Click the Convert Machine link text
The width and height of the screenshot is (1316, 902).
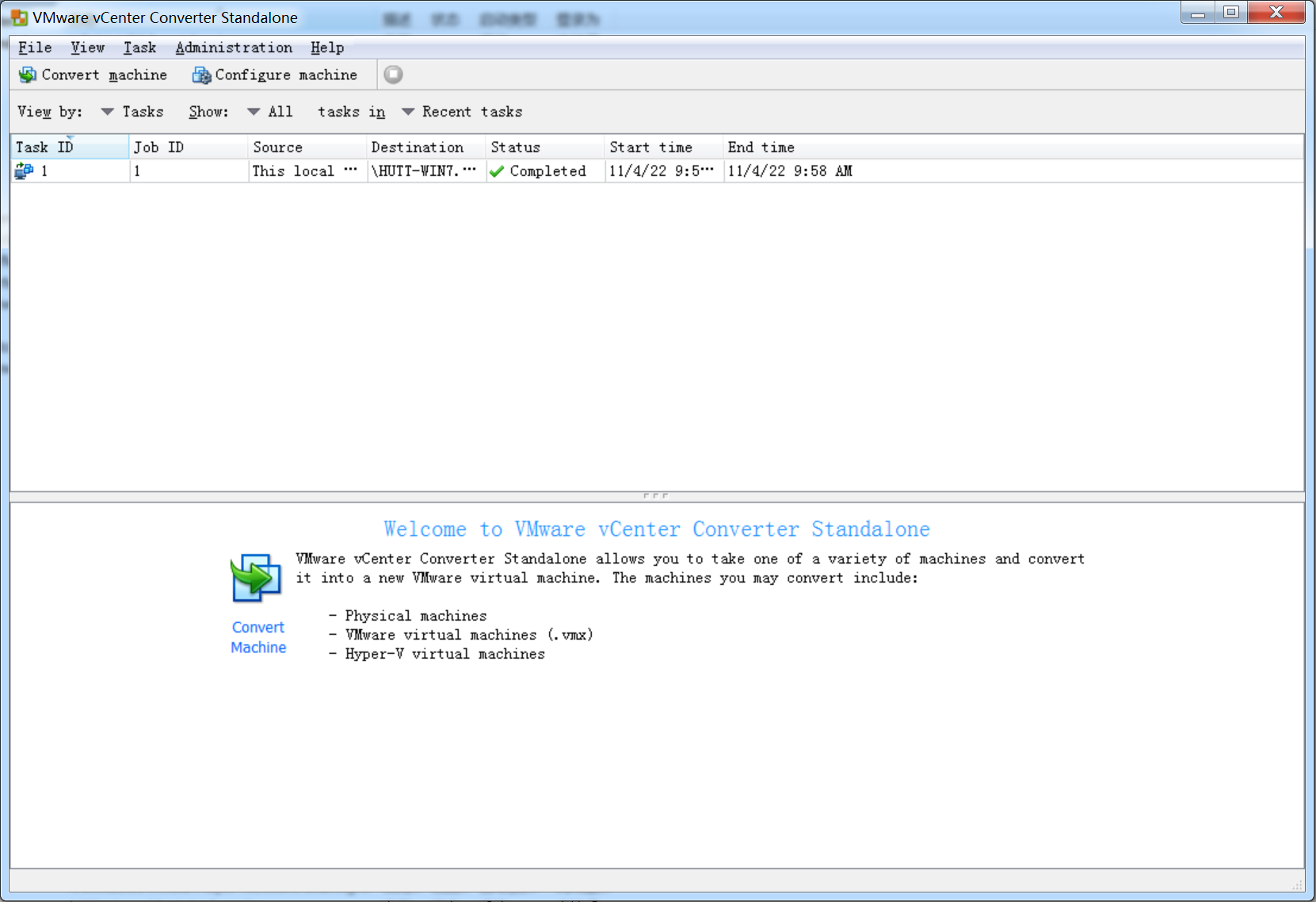coord(258,637)
